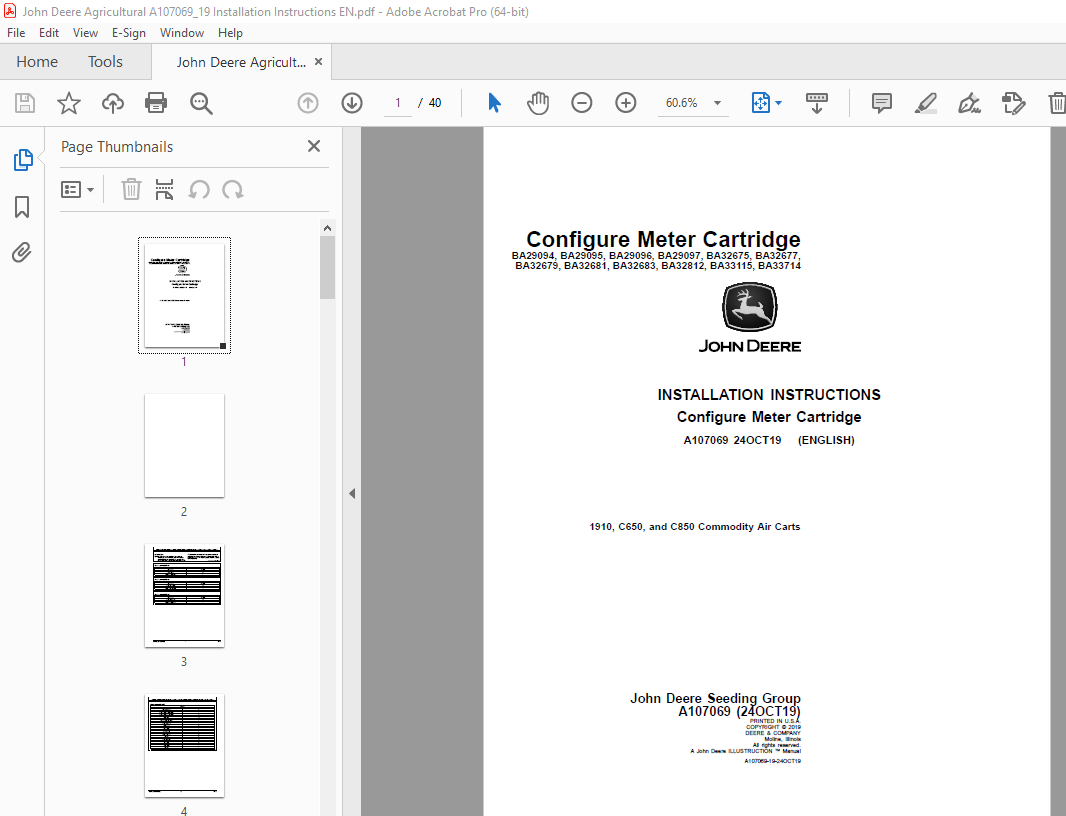Activate the Hand pan tool
This screenshot has height=816, width=1066.
538,103
